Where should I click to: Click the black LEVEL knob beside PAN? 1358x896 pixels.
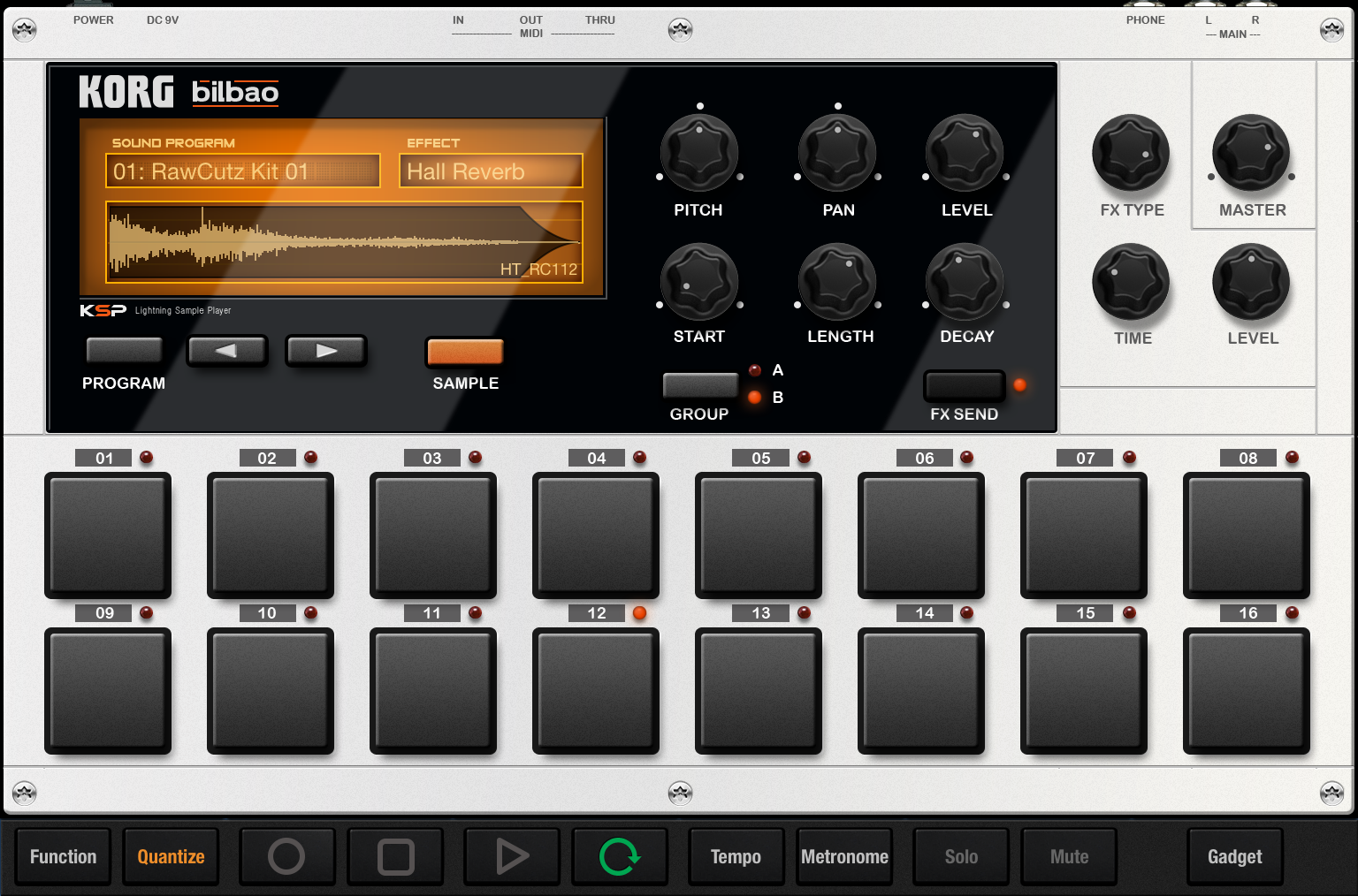click(965, 152)
